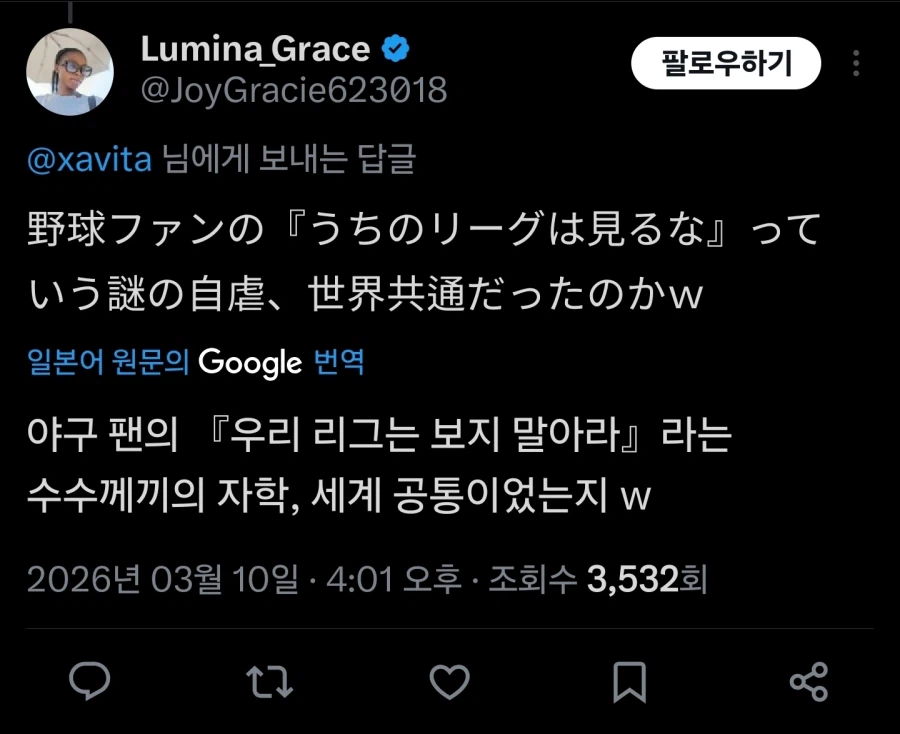900x734 pixels.
Task: Open the three-dot more options menu
Action: 856,64
